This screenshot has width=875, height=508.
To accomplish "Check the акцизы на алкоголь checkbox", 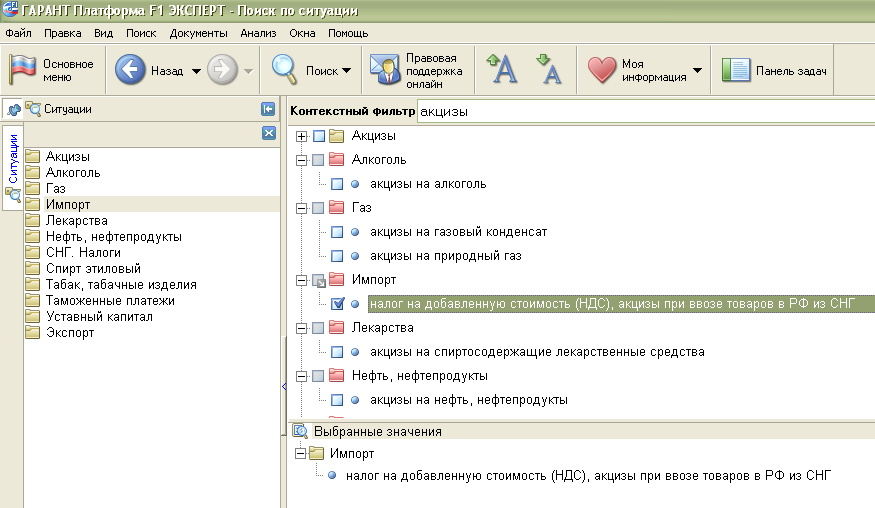I will (337, 184).
